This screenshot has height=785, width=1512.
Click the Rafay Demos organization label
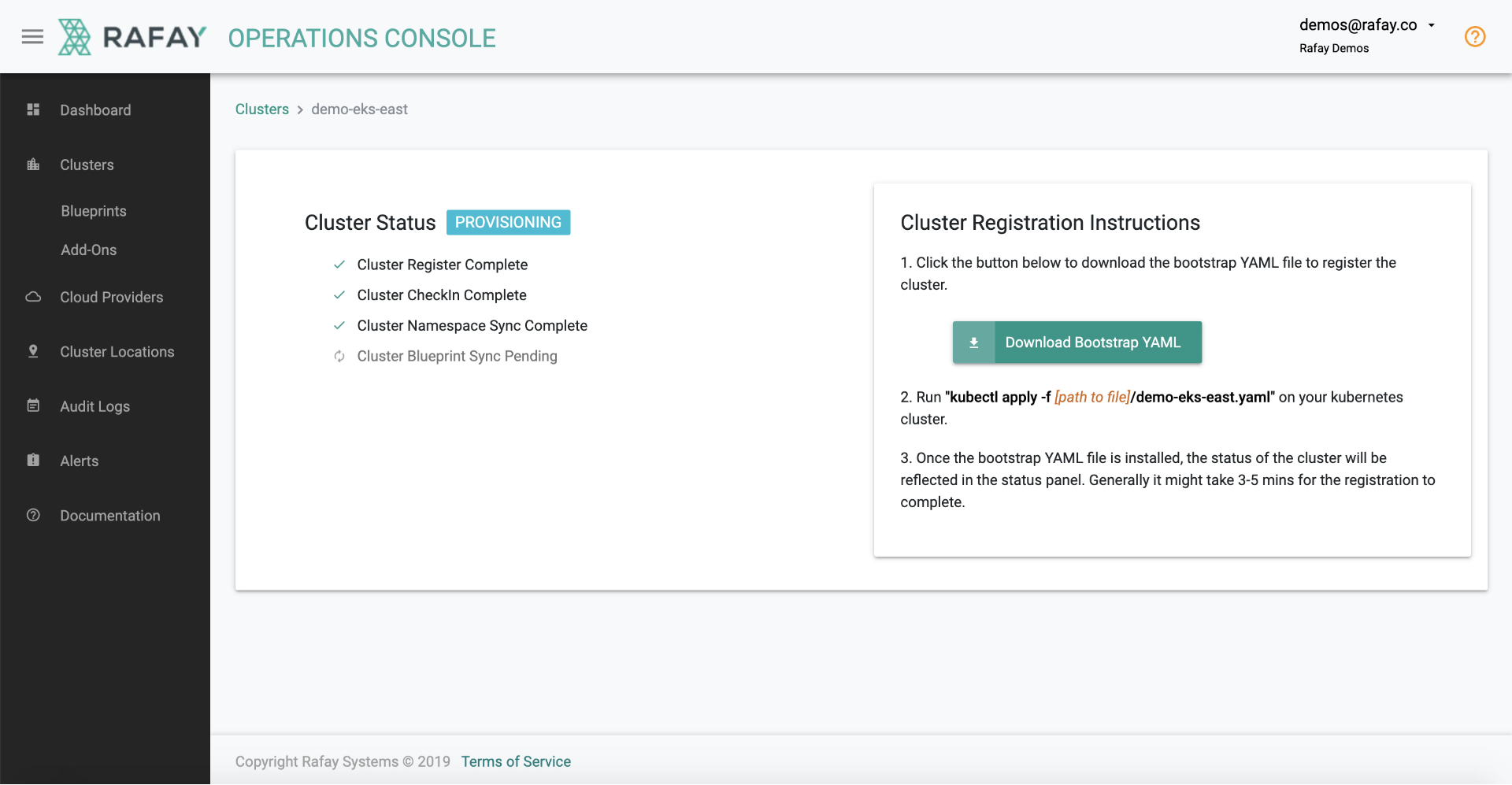point(1334,48)
